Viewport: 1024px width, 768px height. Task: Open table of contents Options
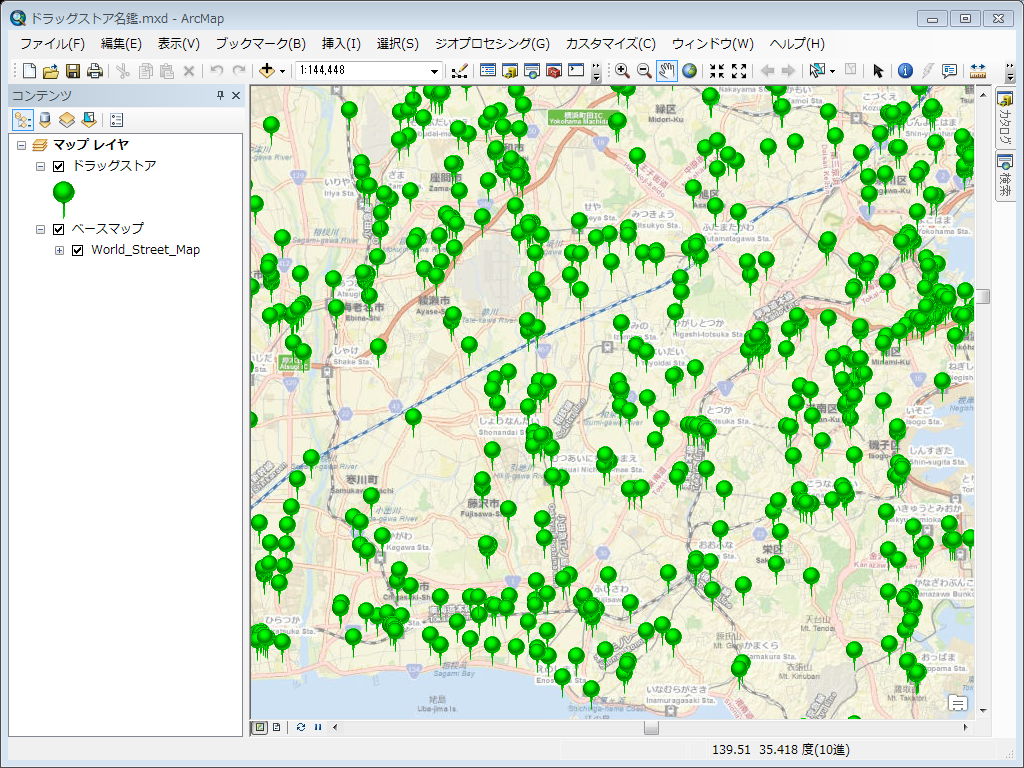pyautogui.click(x=116, y=120)
